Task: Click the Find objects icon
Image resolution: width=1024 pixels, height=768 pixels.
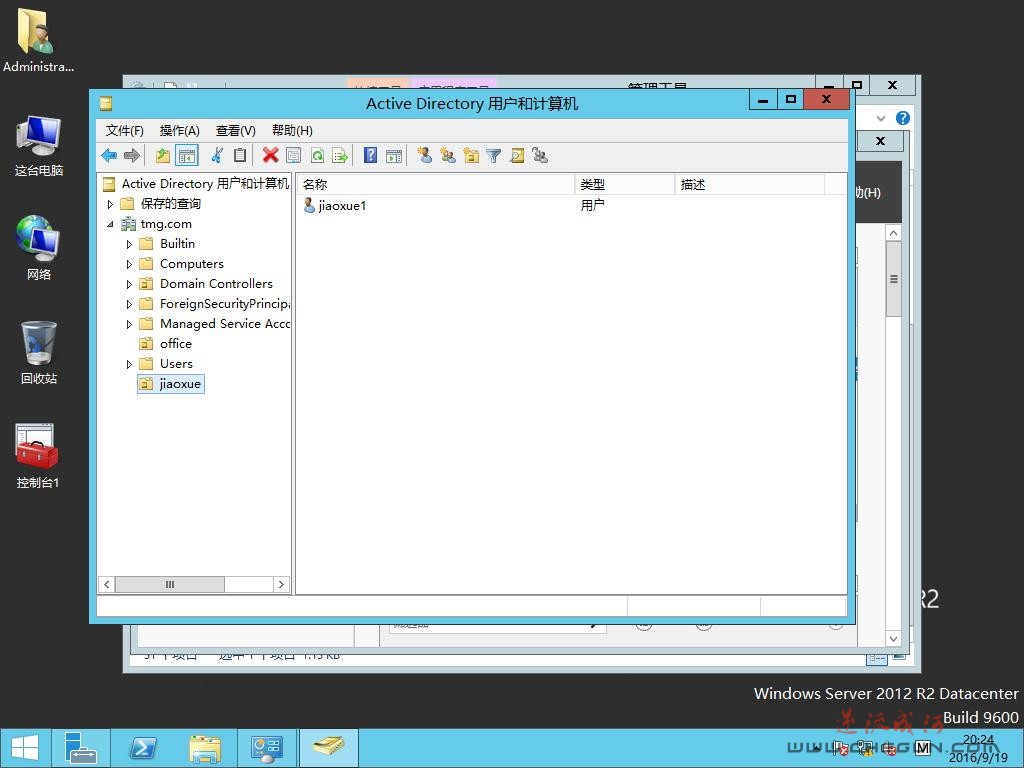Action: [517, 155]
